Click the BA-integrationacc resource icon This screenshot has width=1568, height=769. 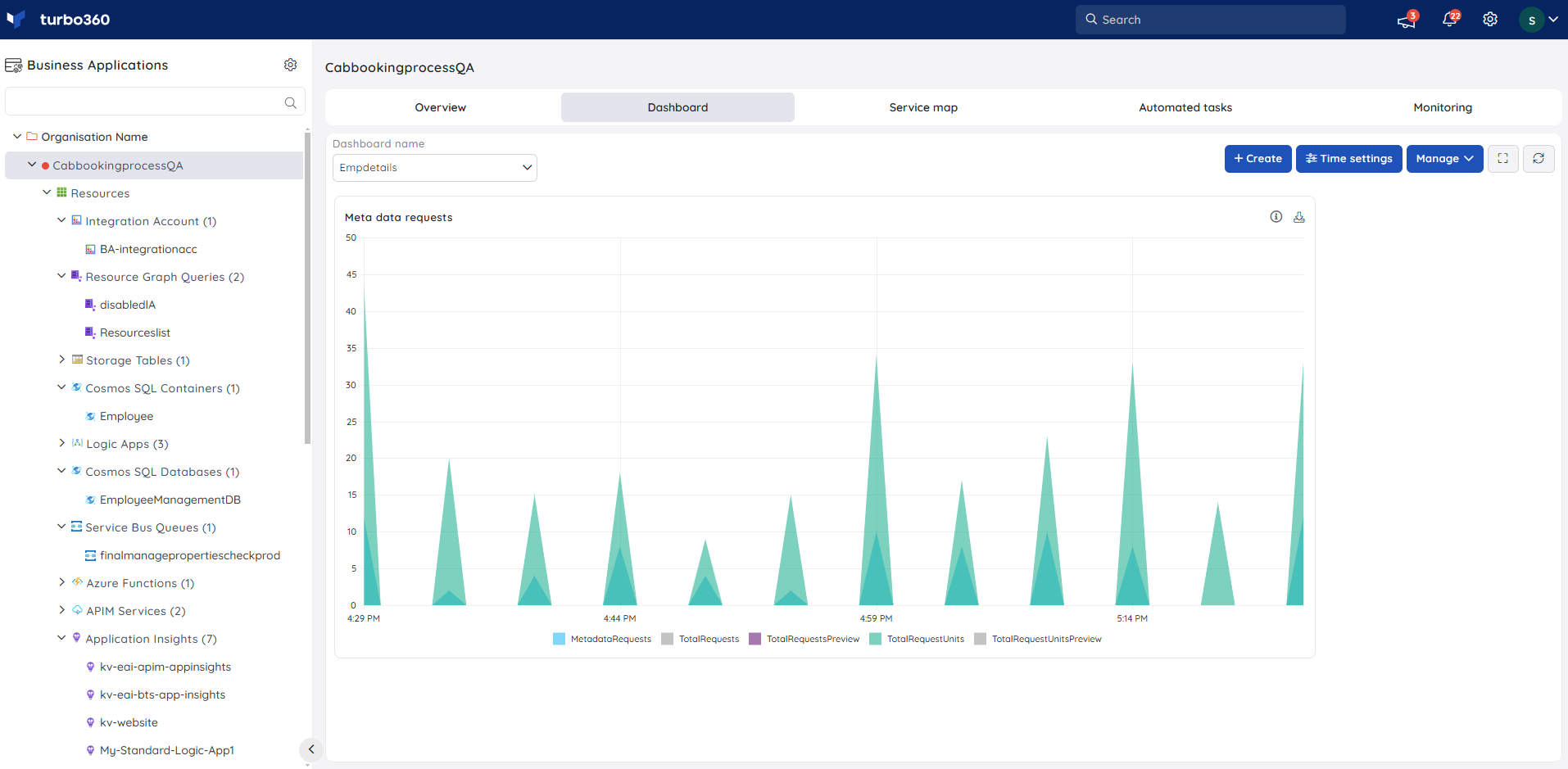(91, 249)
